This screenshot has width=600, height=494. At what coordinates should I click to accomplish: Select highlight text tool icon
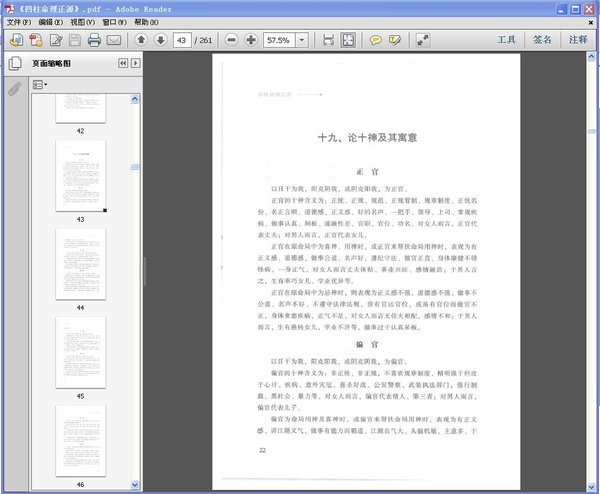pyautogui.click(x=395, y=40)
